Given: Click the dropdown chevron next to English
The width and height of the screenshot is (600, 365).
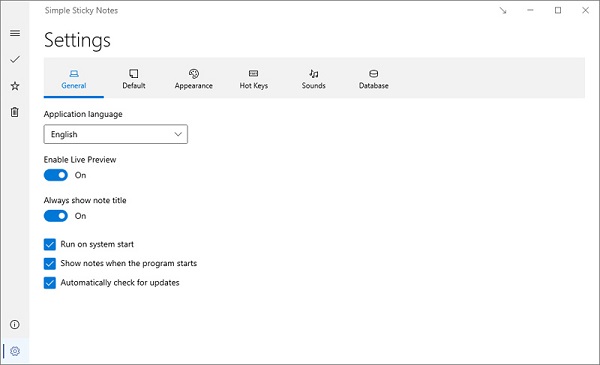Looking at the screenshot, I should pos(178,134).
